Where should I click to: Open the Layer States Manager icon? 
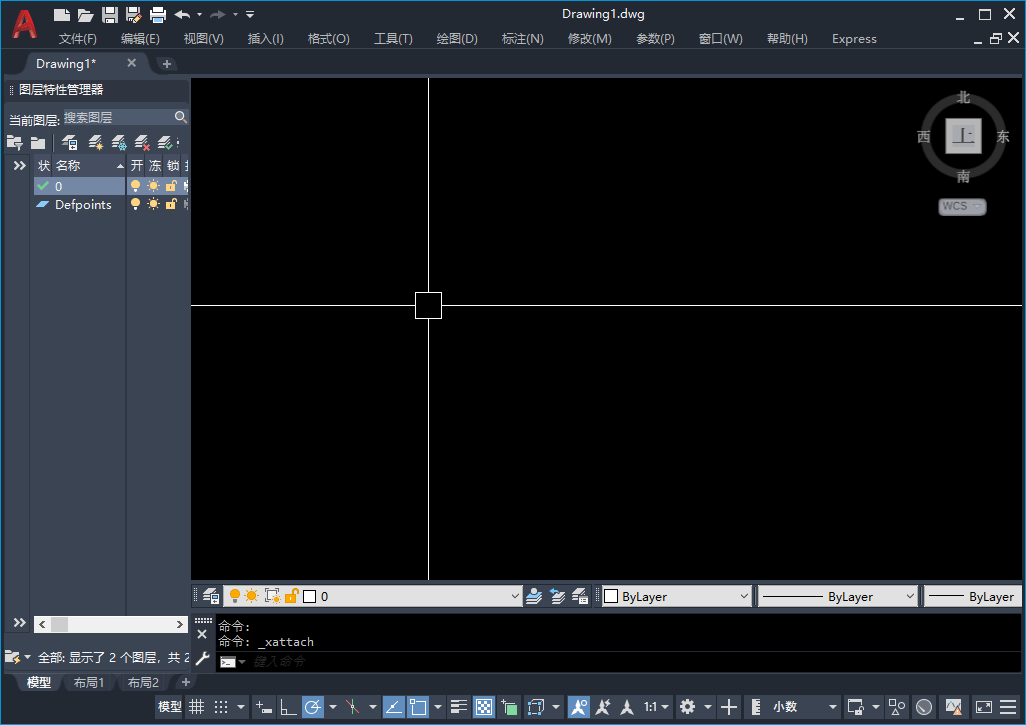pyautogui.click(x=69, y=143)
